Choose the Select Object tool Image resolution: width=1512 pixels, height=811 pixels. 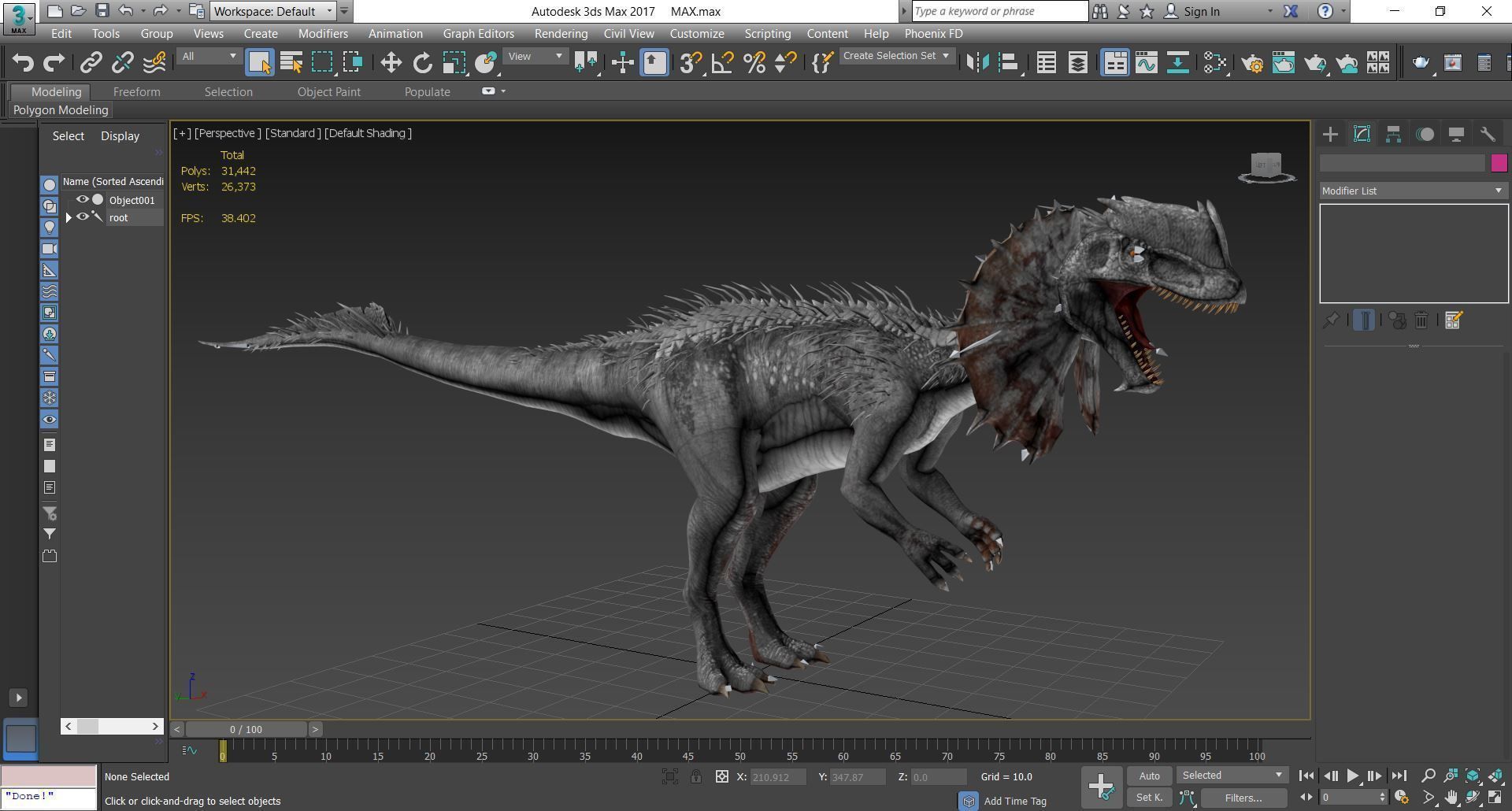[259, 62]
